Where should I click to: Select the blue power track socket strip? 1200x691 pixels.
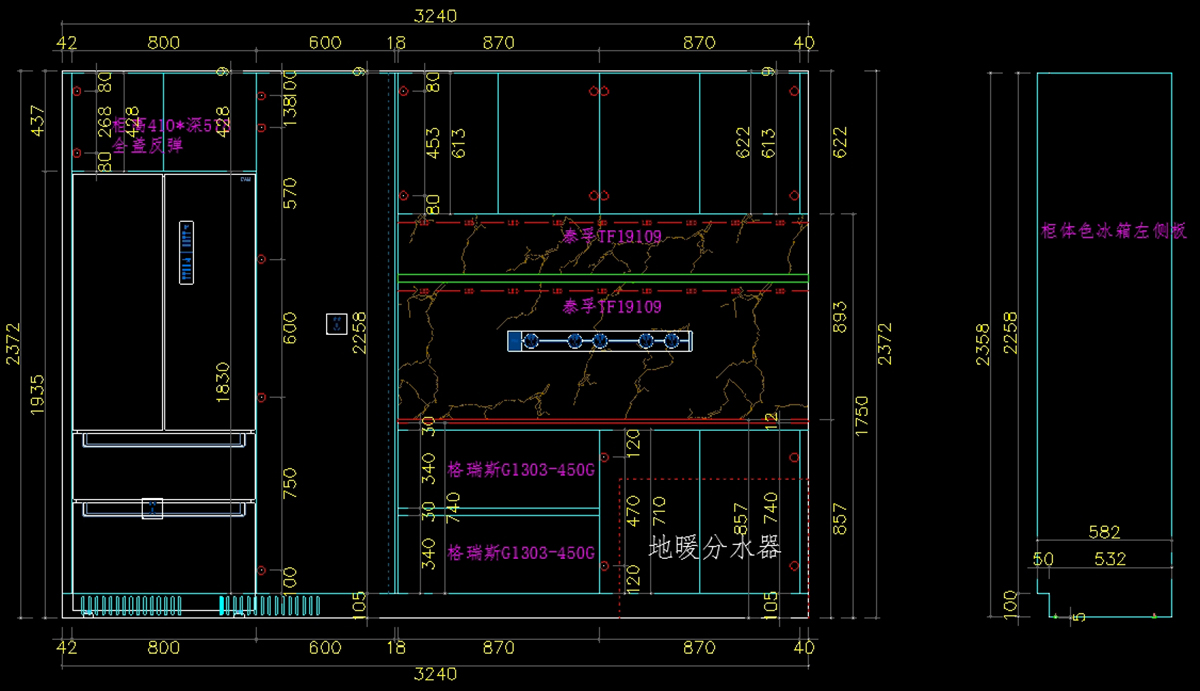pos(600,342)
